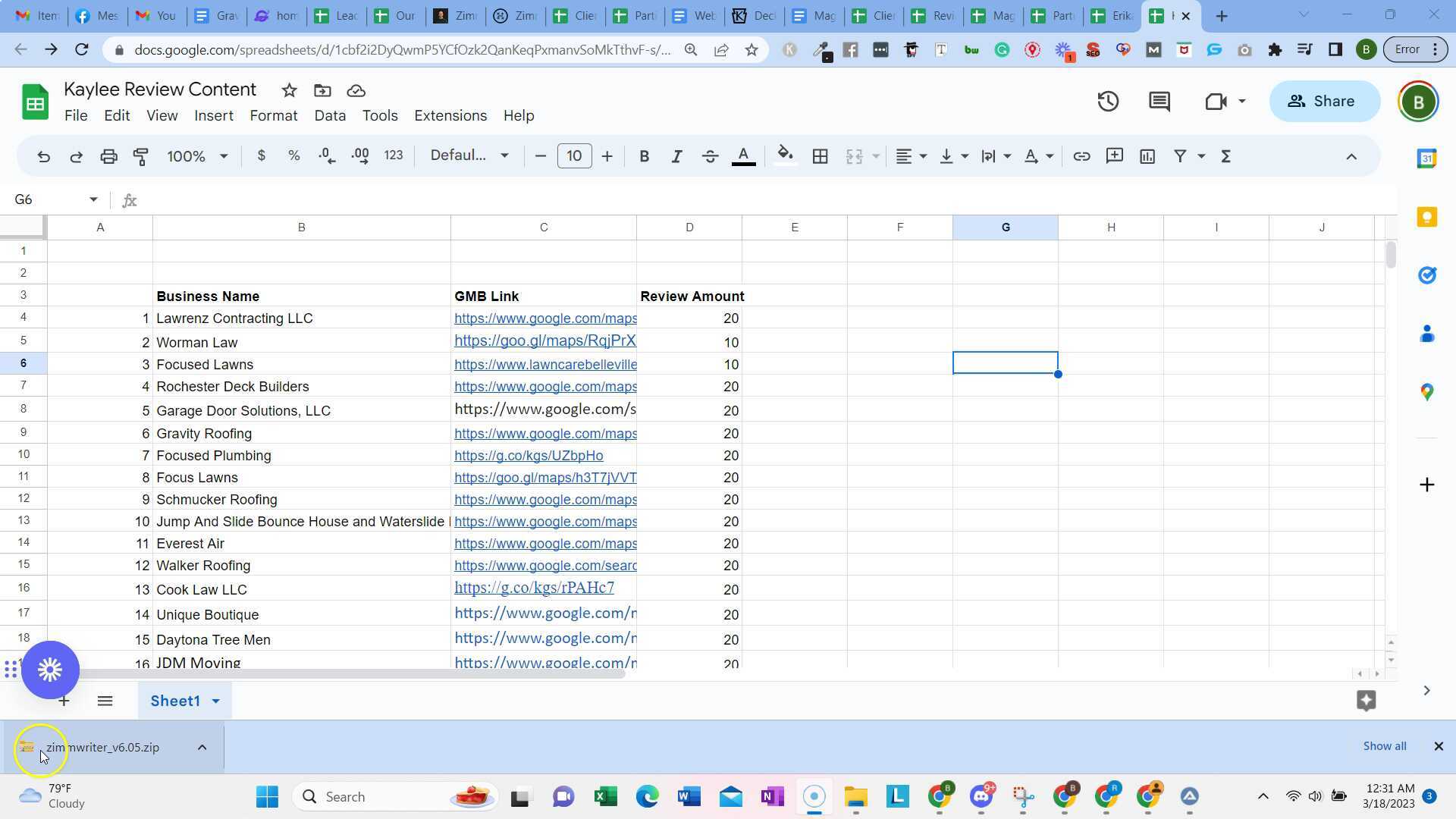This screenshot has height=819, width=1456.
Task: Toggle strikethrough formatting
Action: pos(710,157)
